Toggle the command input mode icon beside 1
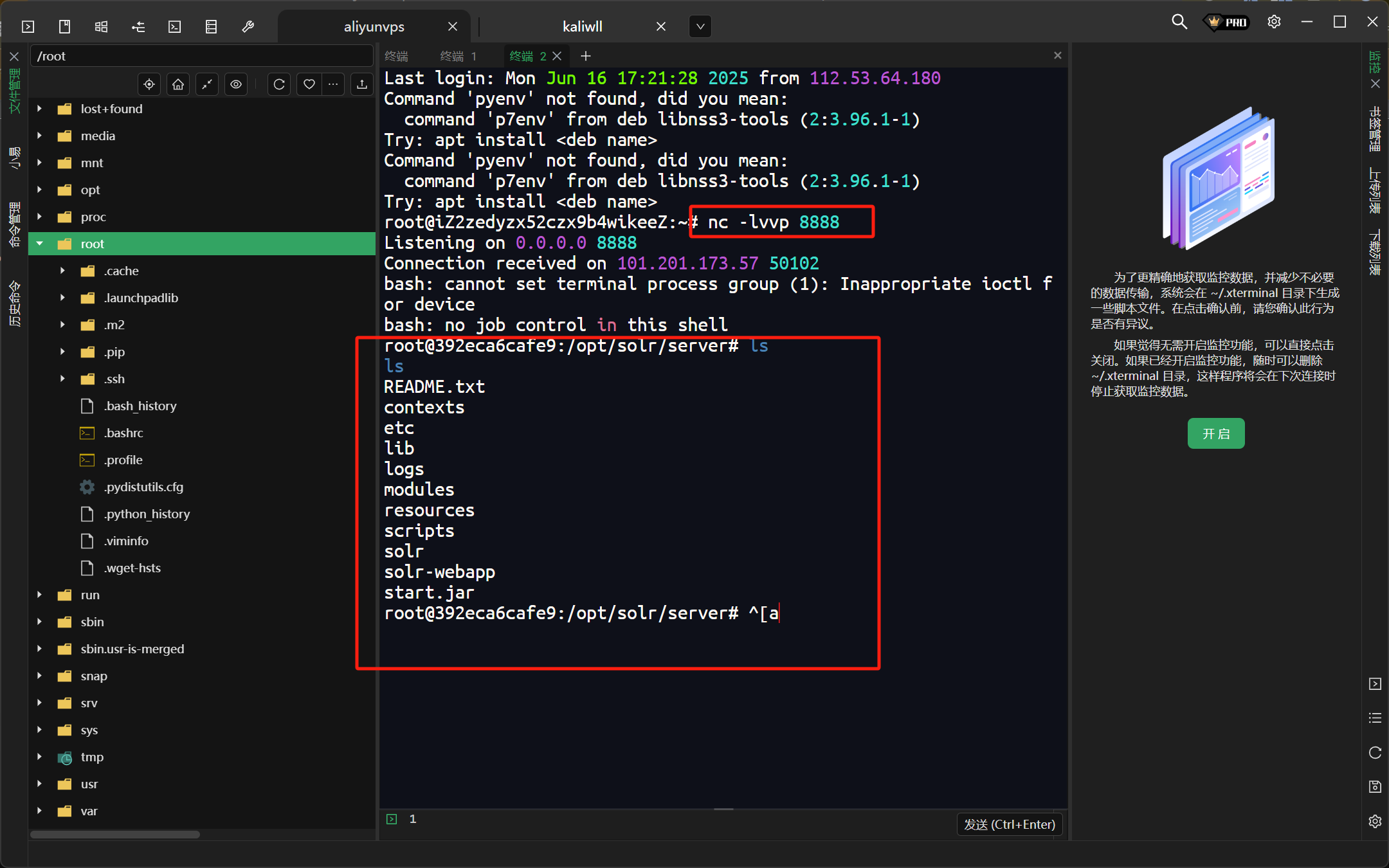The height and width of the screenshot is (868, 1389). pos(392,818)
